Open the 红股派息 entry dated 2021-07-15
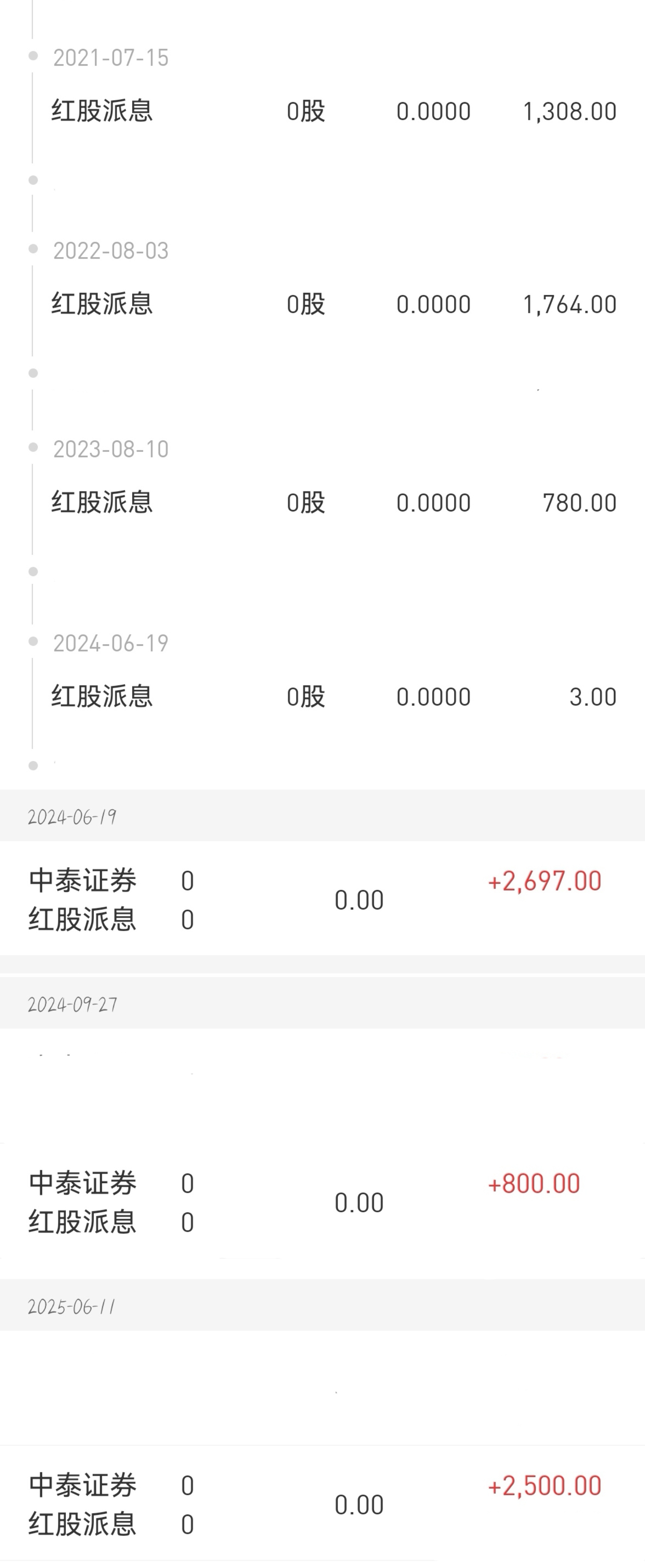Viewport: 645px width, 1568px height. pyautogui.click(x=102, y=111)
